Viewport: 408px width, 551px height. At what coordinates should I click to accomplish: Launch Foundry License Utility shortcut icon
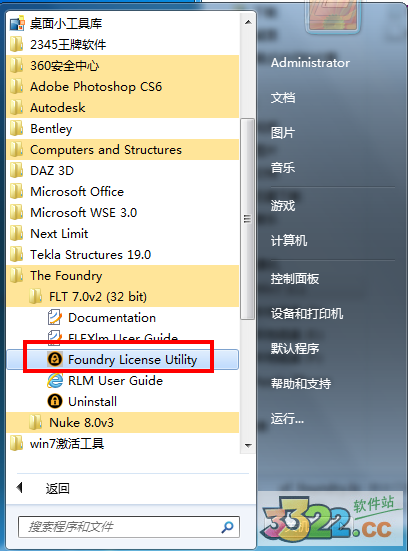(55, 359)
